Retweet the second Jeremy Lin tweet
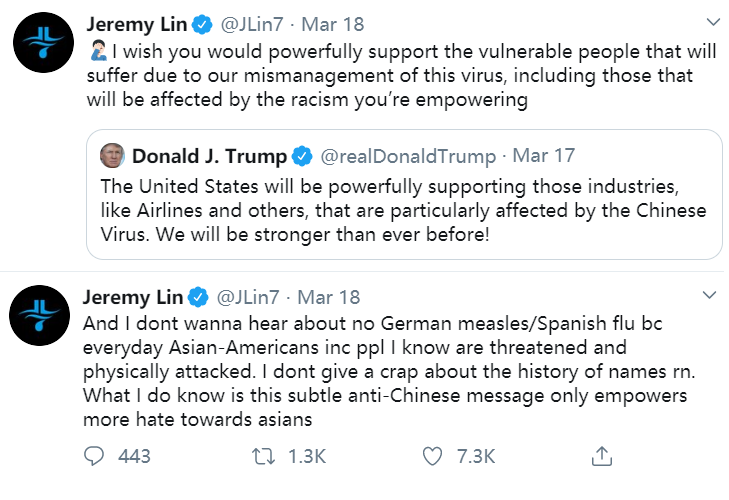This screenshot has width=729, height=500. [x=263, y=456]
